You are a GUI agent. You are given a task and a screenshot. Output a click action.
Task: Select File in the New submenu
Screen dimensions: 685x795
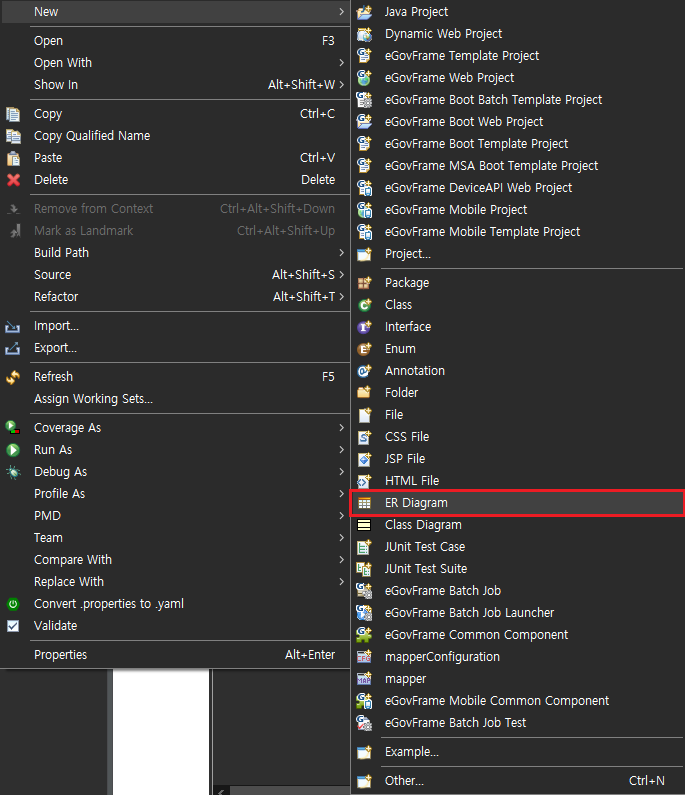[518, 415]
